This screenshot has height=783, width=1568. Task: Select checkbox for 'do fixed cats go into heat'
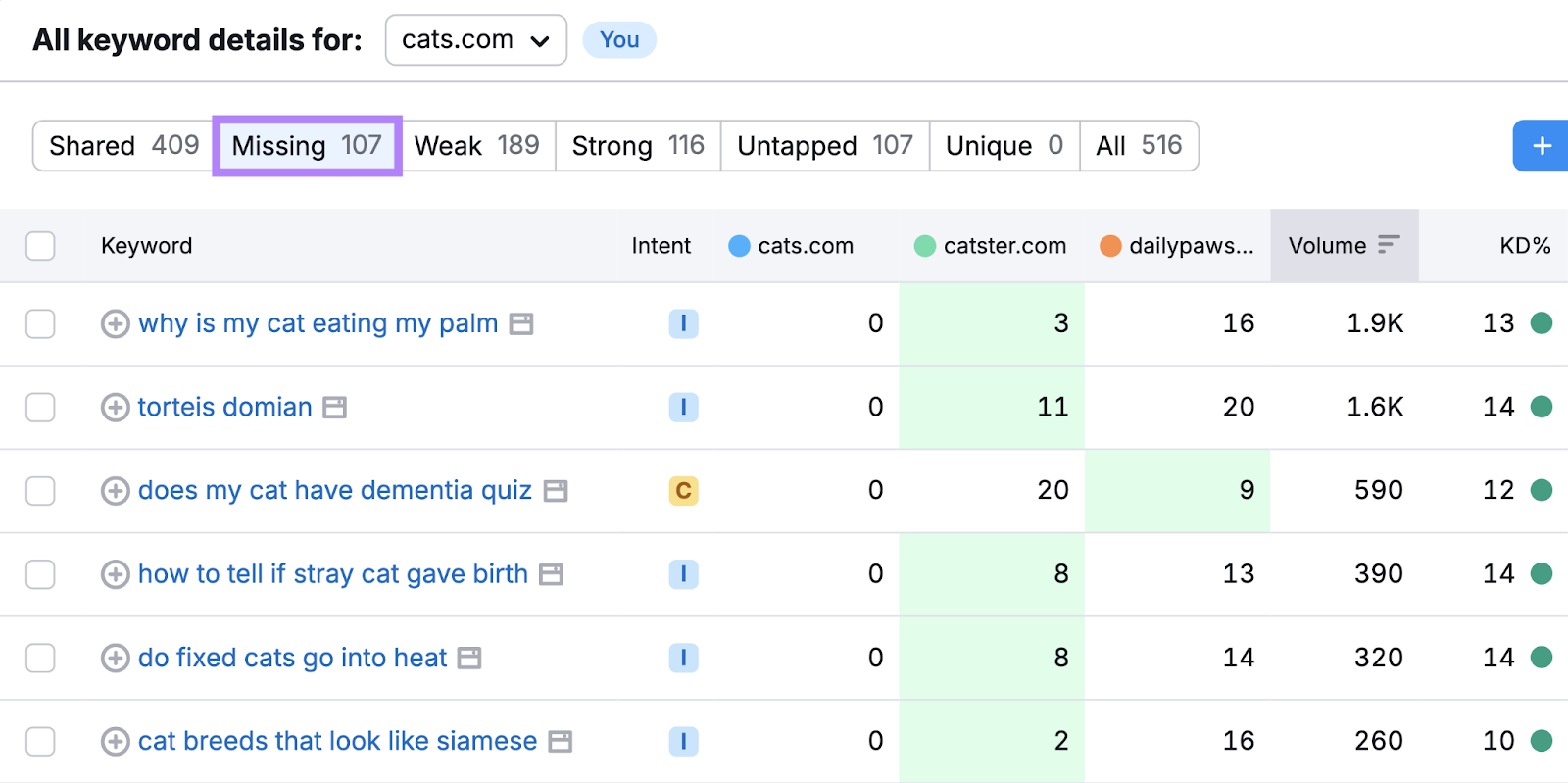40,658
